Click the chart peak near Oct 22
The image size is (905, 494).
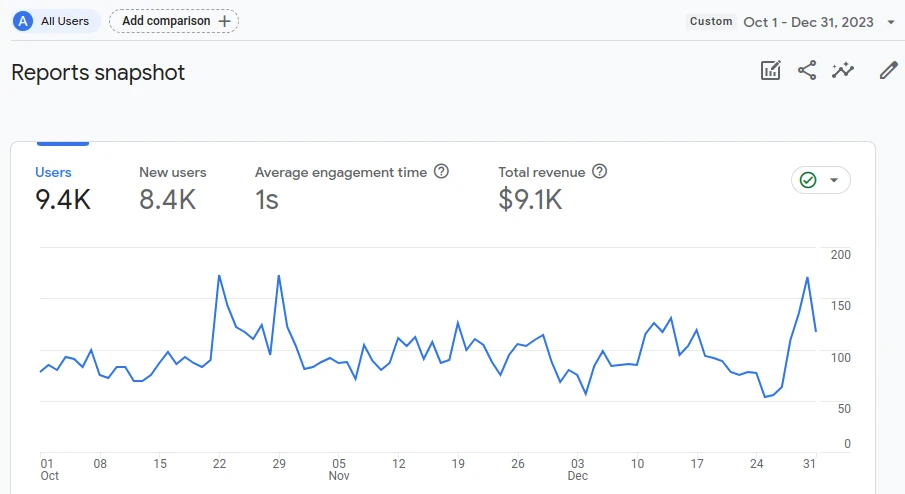tap(219, 276)
